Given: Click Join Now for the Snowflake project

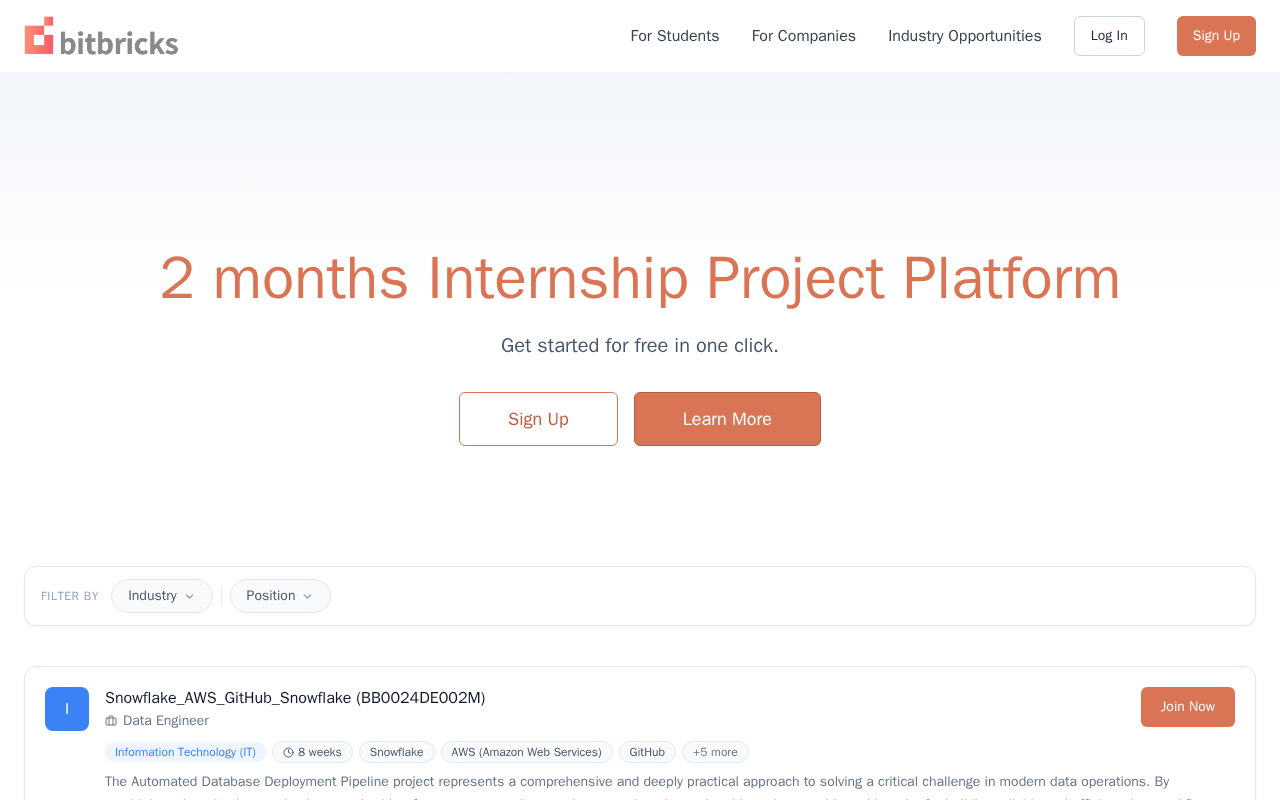Looking at the screenshot, I should tap(1188, 707).
